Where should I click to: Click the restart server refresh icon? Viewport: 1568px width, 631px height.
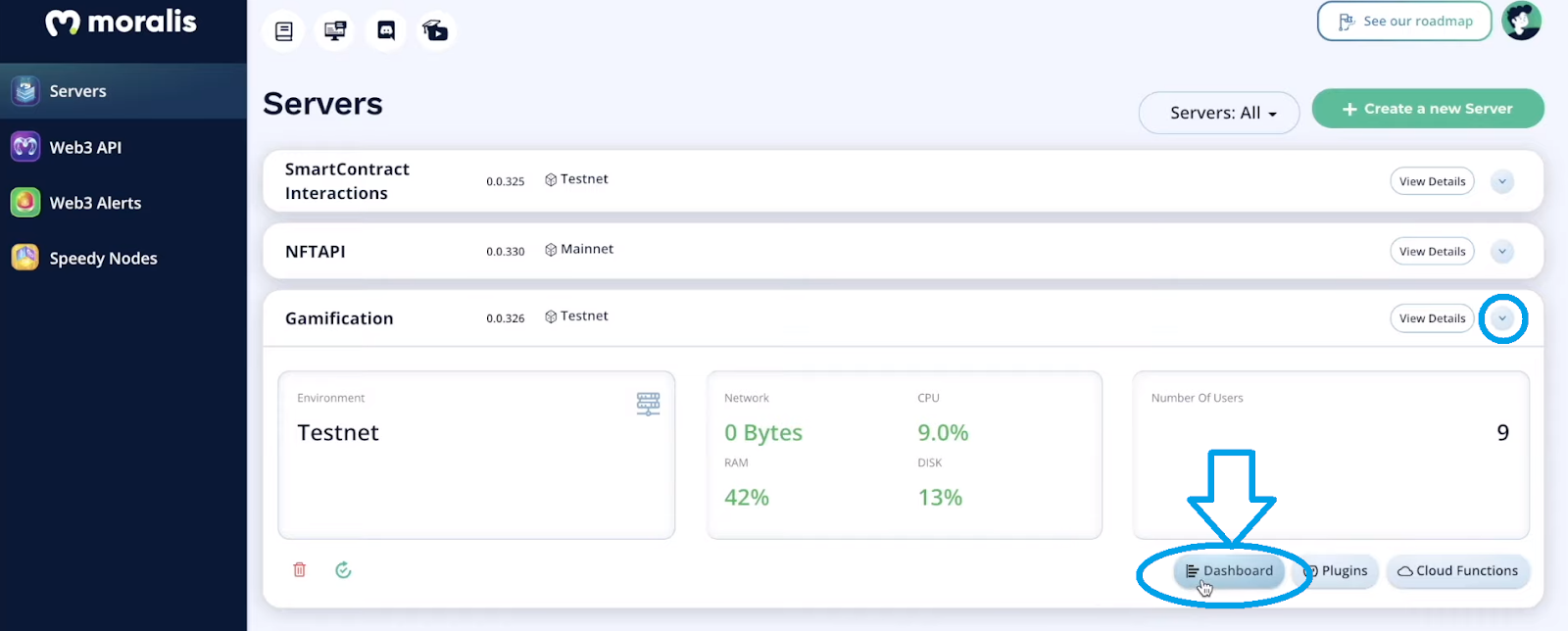[x=343, y=569]
